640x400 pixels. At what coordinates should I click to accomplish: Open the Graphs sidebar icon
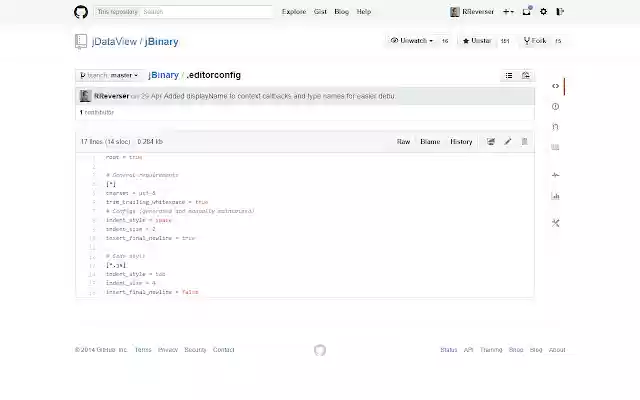(556, 196)
